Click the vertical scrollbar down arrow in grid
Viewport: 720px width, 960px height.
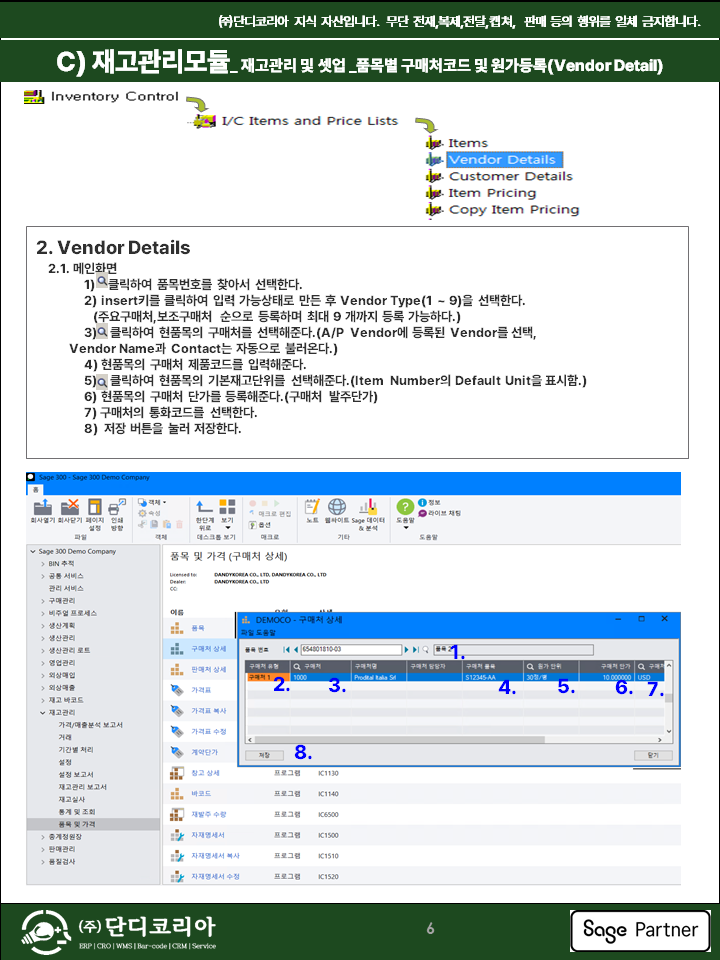669,731
